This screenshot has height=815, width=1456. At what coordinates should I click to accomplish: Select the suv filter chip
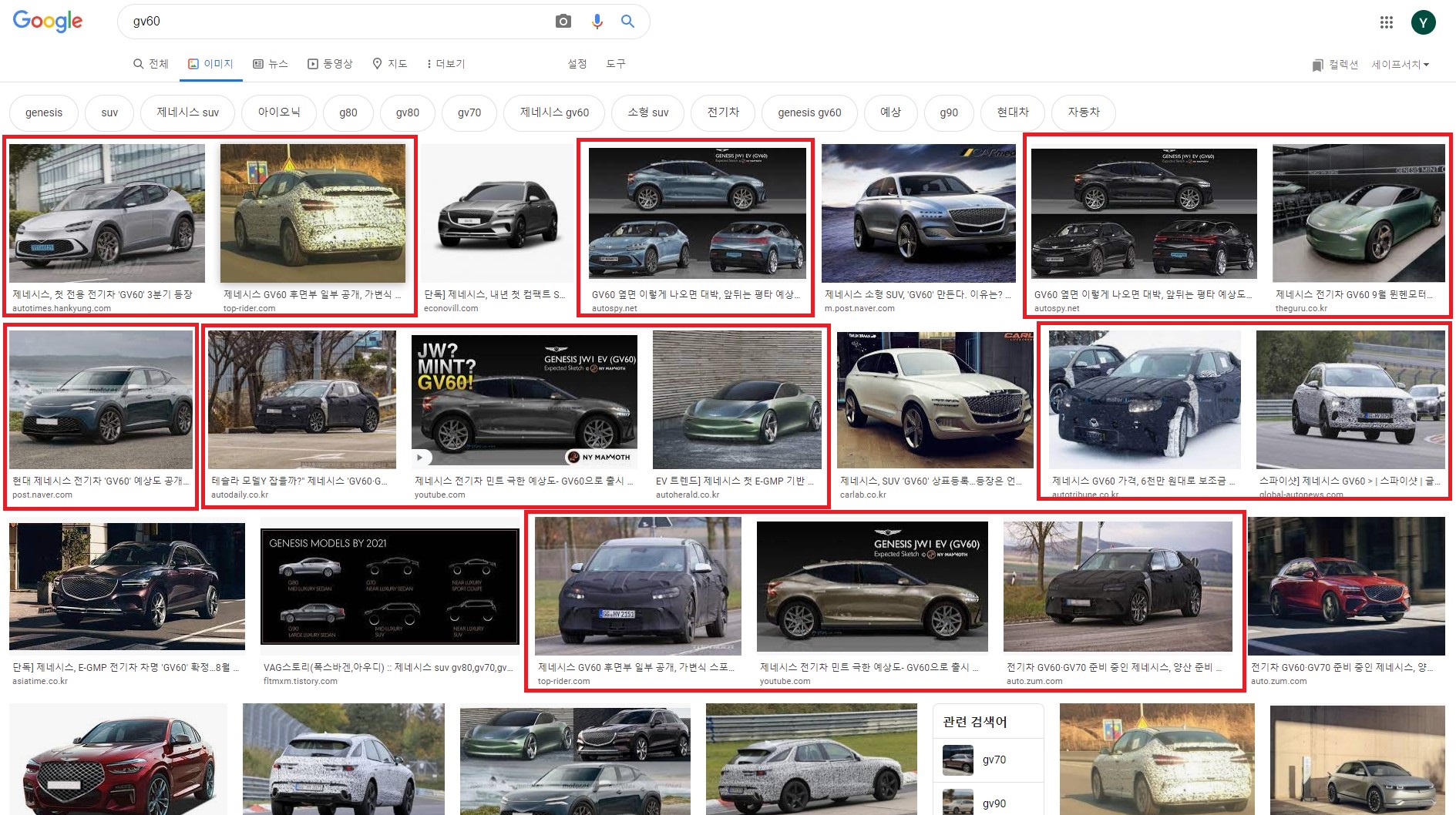(109, 112)
